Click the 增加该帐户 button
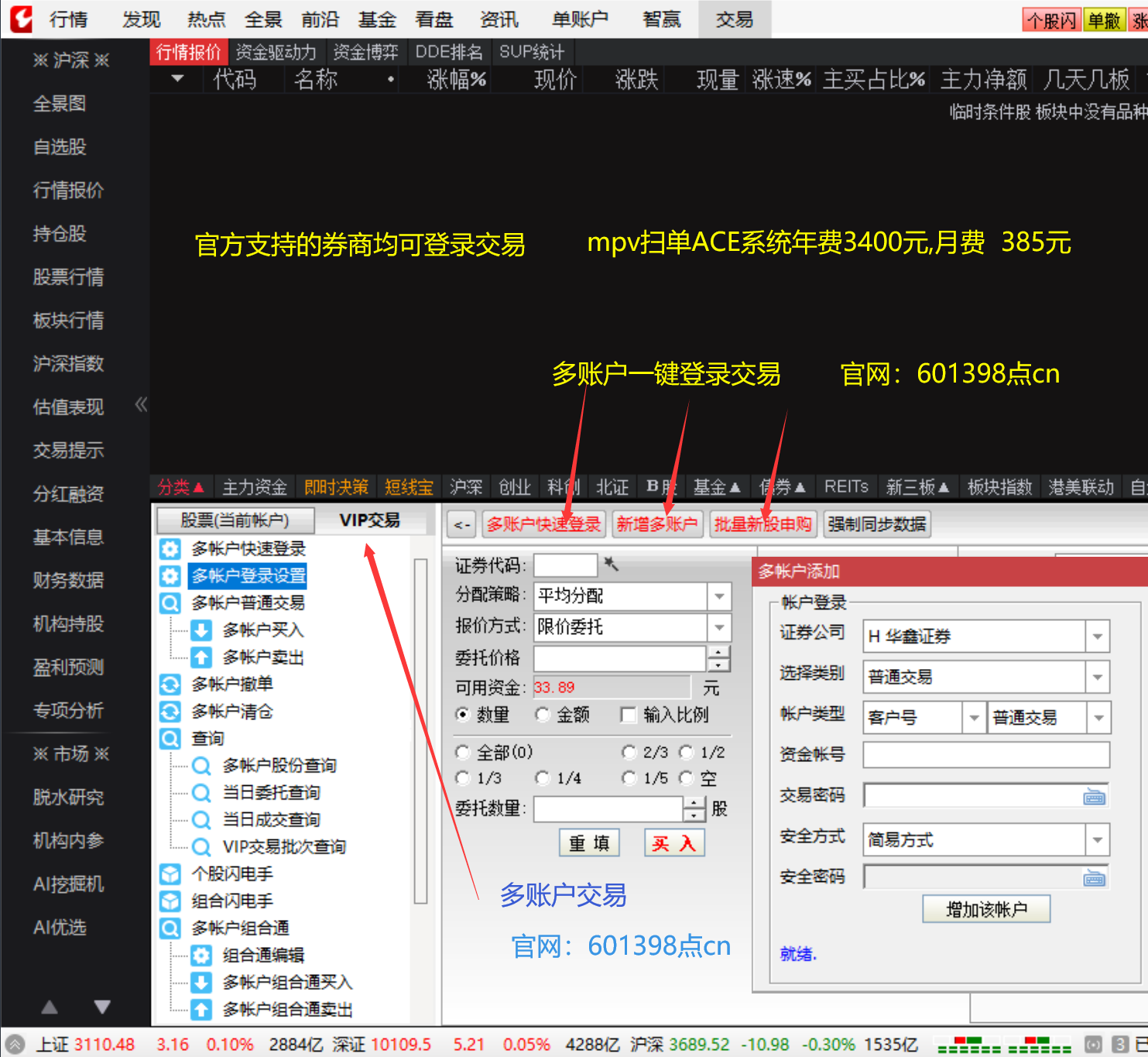Screen dimensions: 1148x1057 (986, 909)
